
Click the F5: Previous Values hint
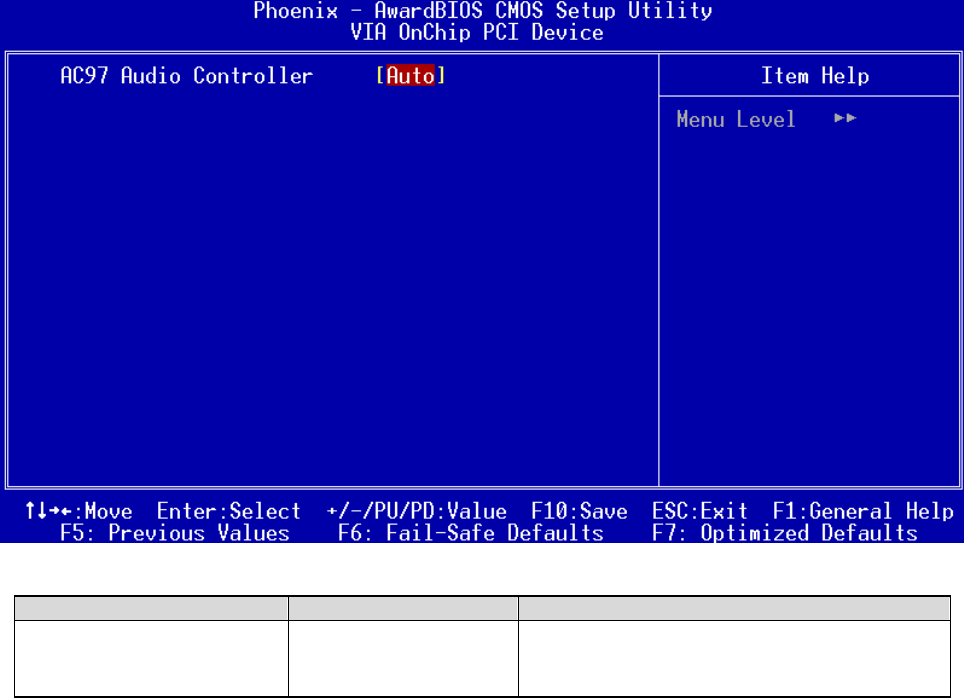[x=175, y=533]
